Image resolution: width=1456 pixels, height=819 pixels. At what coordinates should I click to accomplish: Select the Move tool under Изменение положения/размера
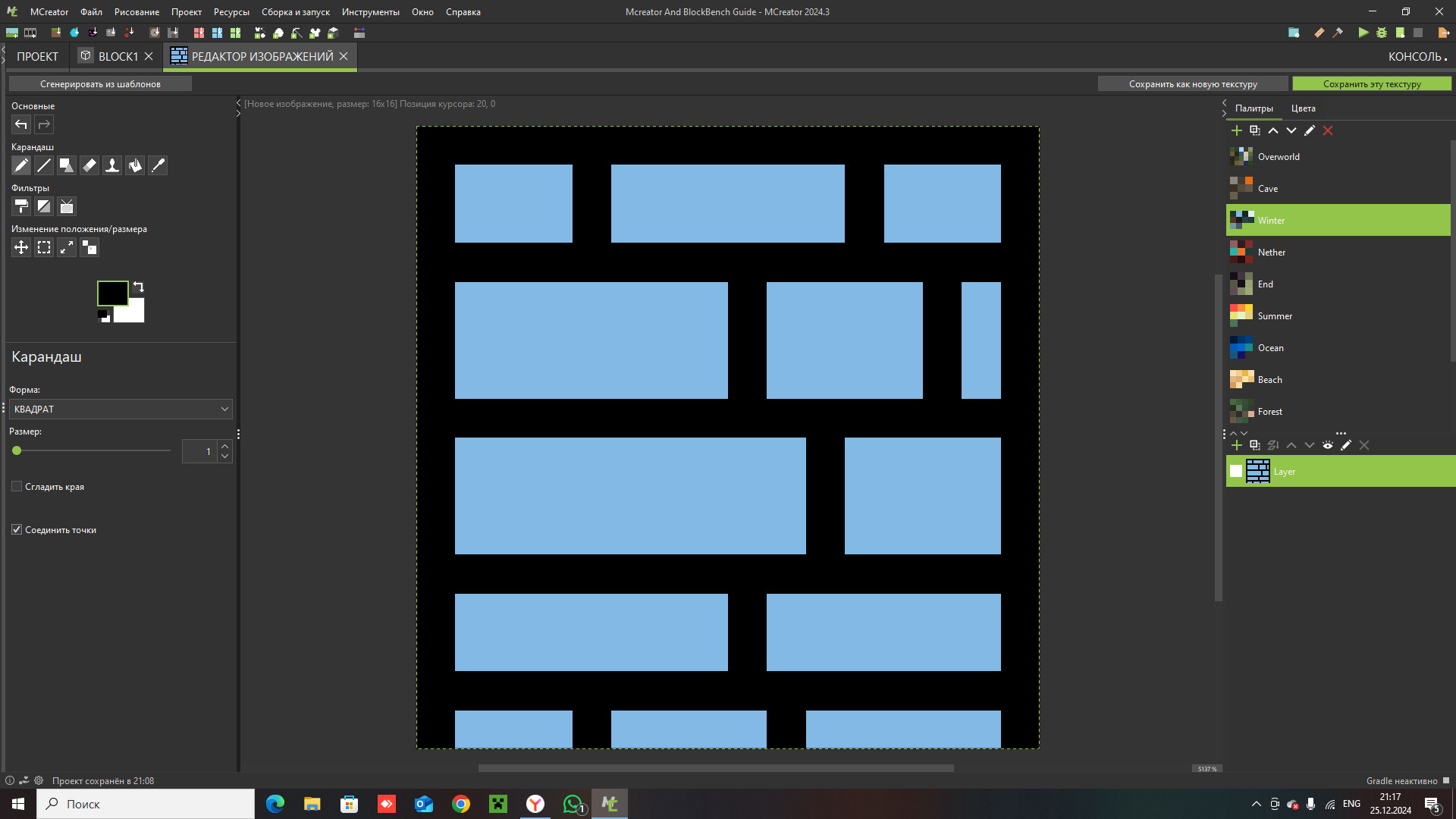[20, 247]
